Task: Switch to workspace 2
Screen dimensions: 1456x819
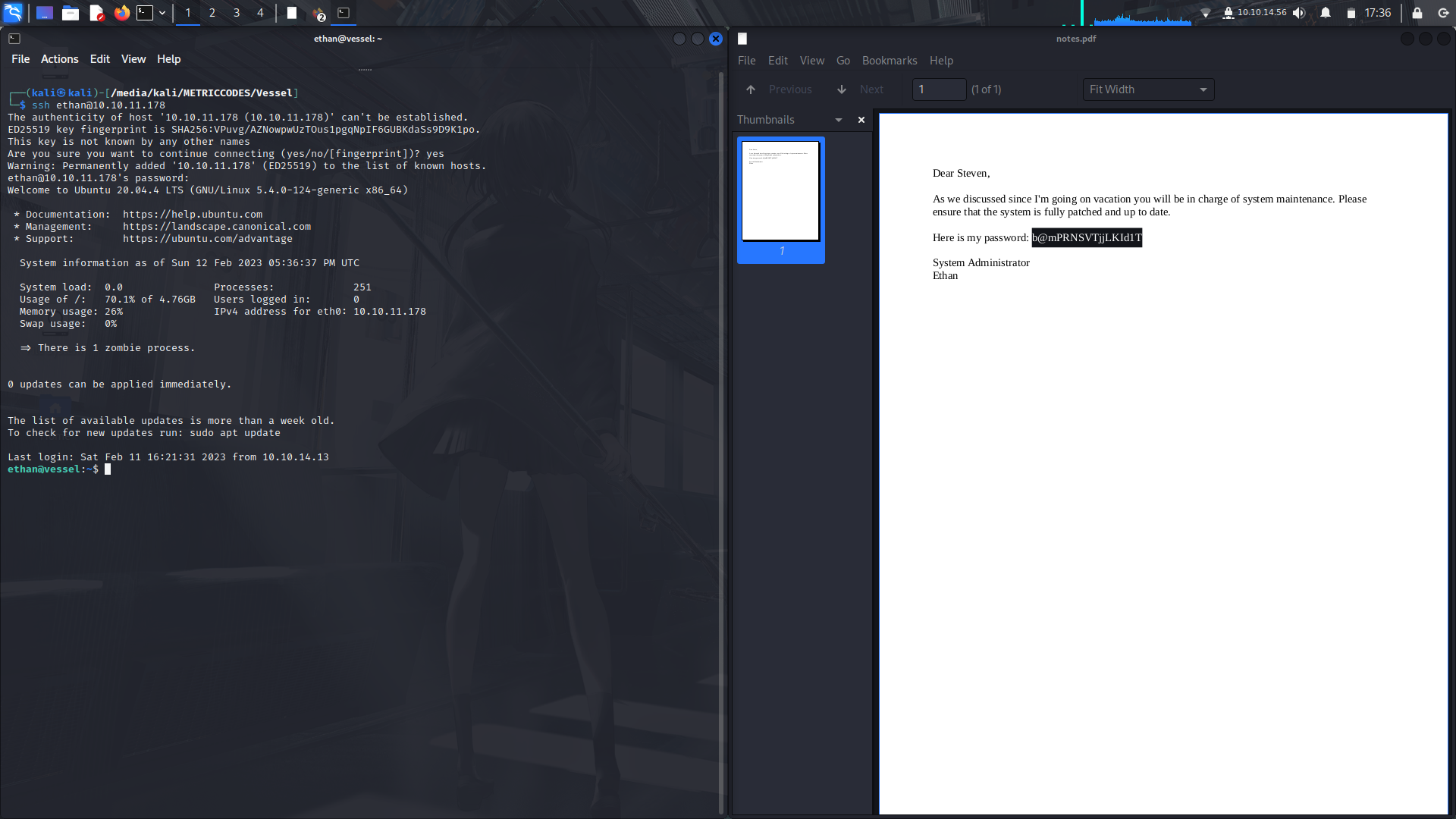Action: click(x=212, y=12)
